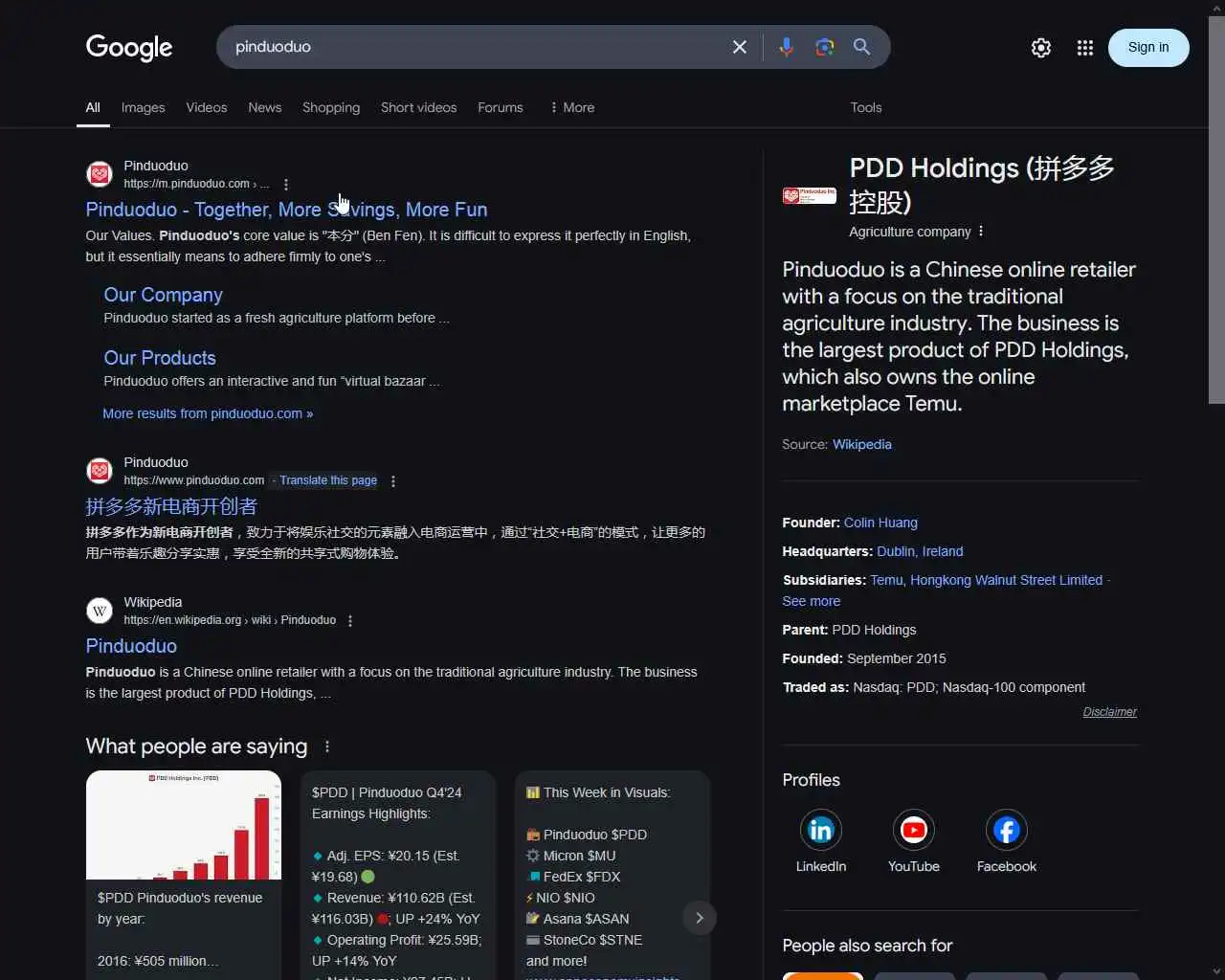
Task: Click Translate this page link
Action: click(328, 480)
